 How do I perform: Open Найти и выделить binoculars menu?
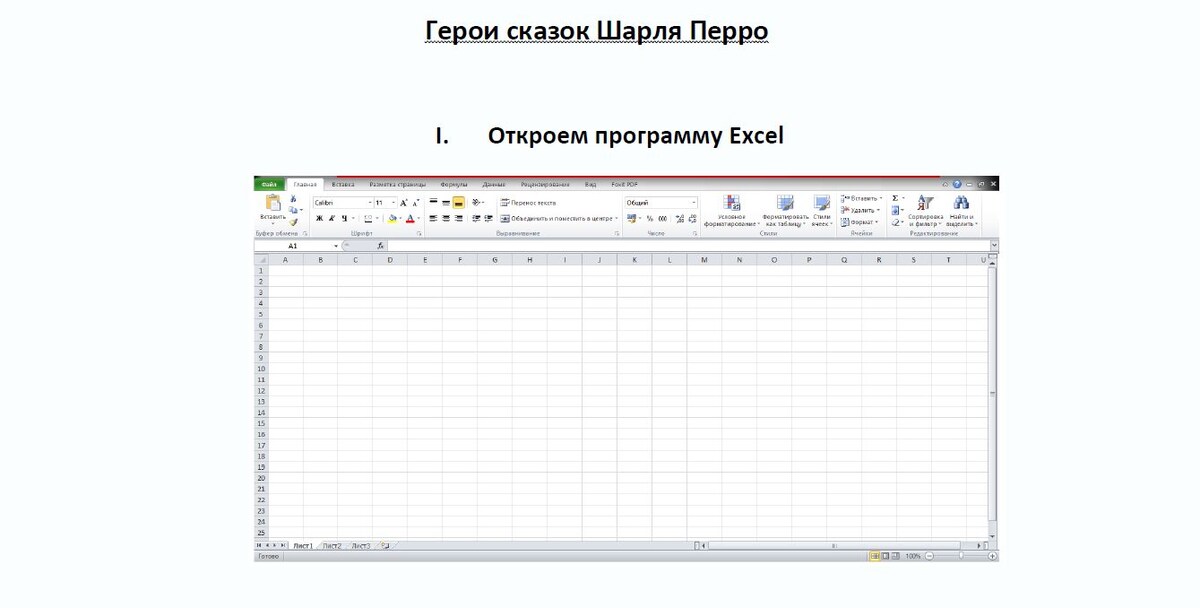point(961,211)
